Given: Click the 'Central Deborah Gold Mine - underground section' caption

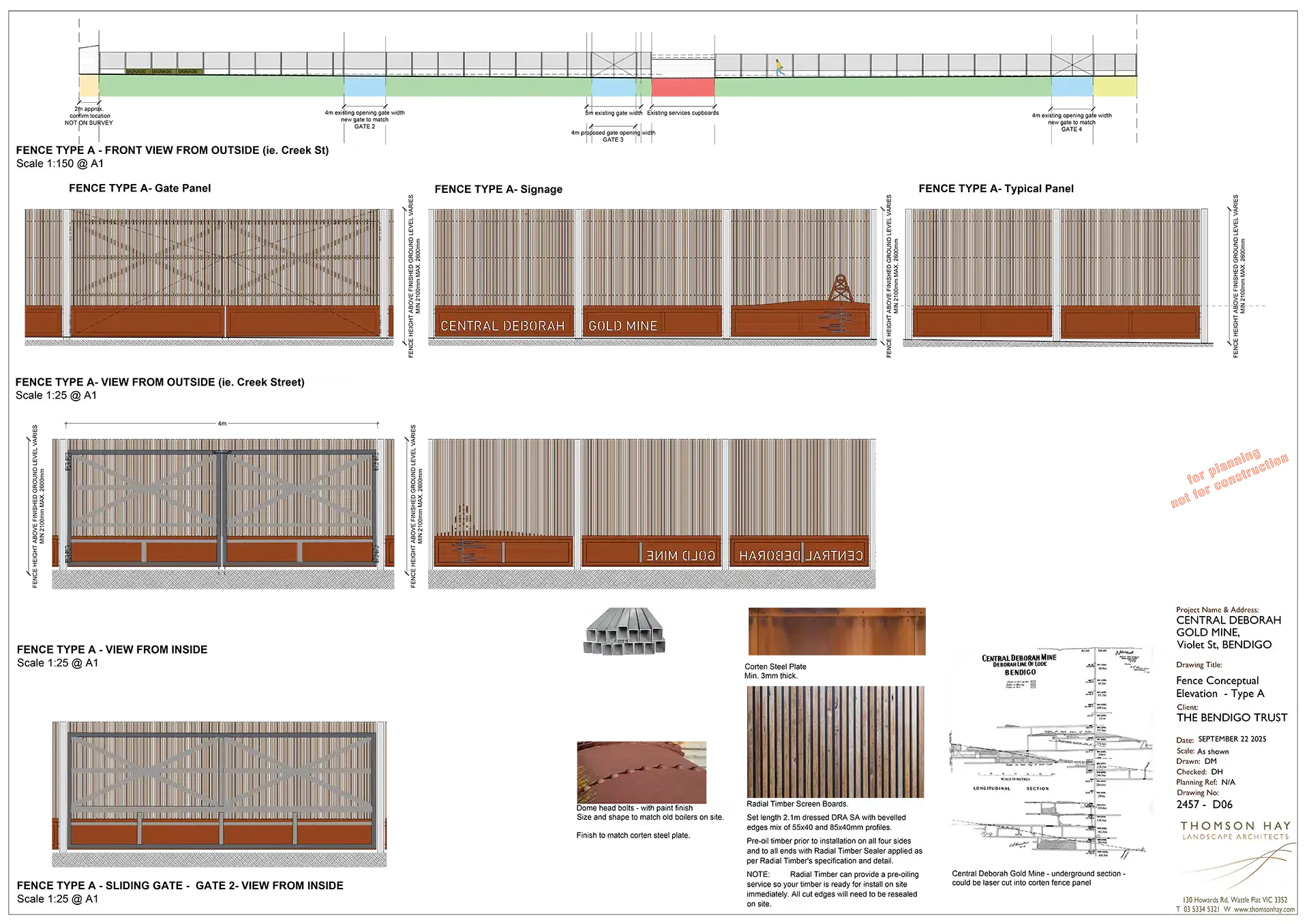Looking at the screenshot, I should 1038,874.
